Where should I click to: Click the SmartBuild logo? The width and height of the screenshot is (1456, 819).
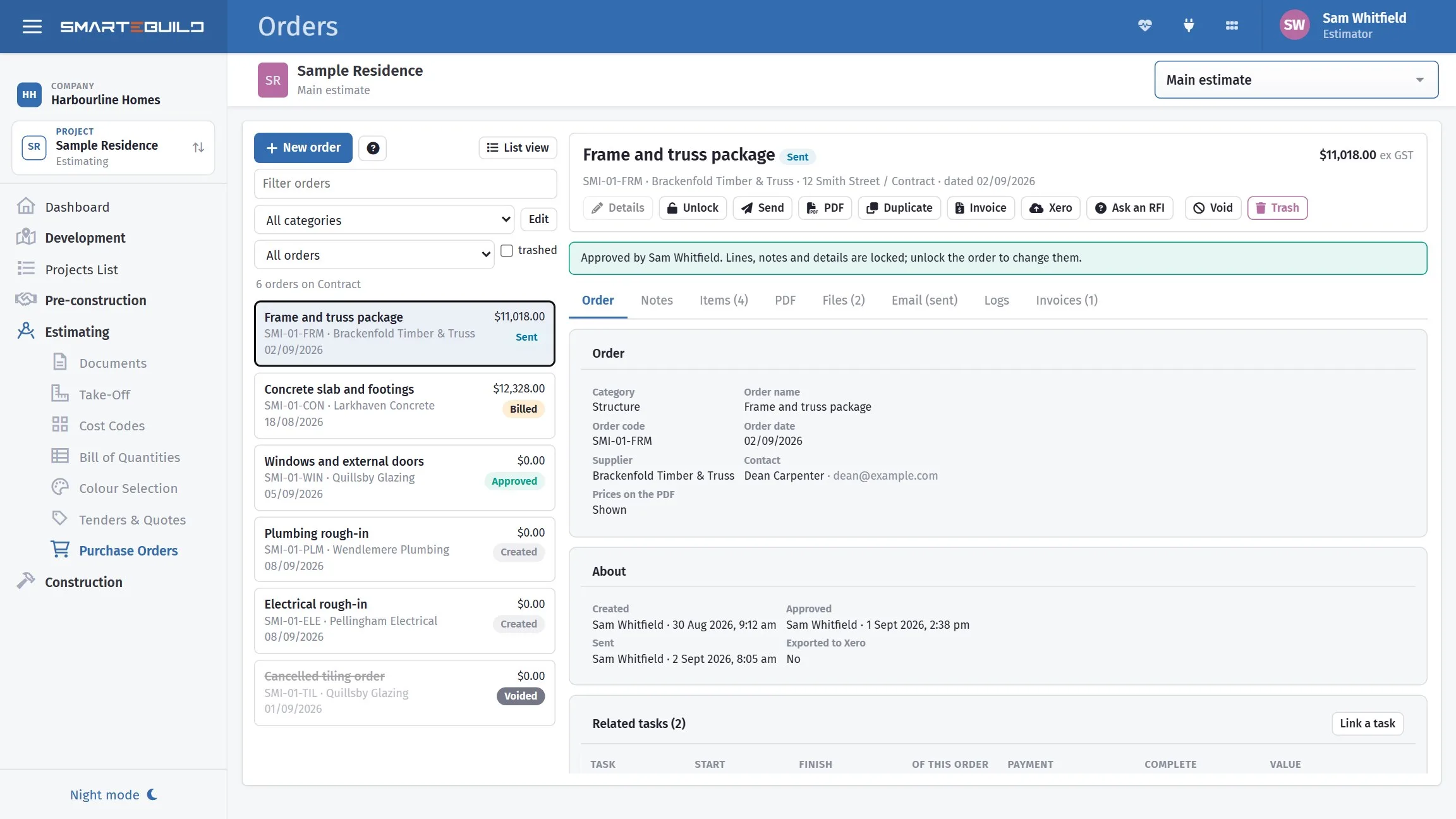click(x=132, y=27)
